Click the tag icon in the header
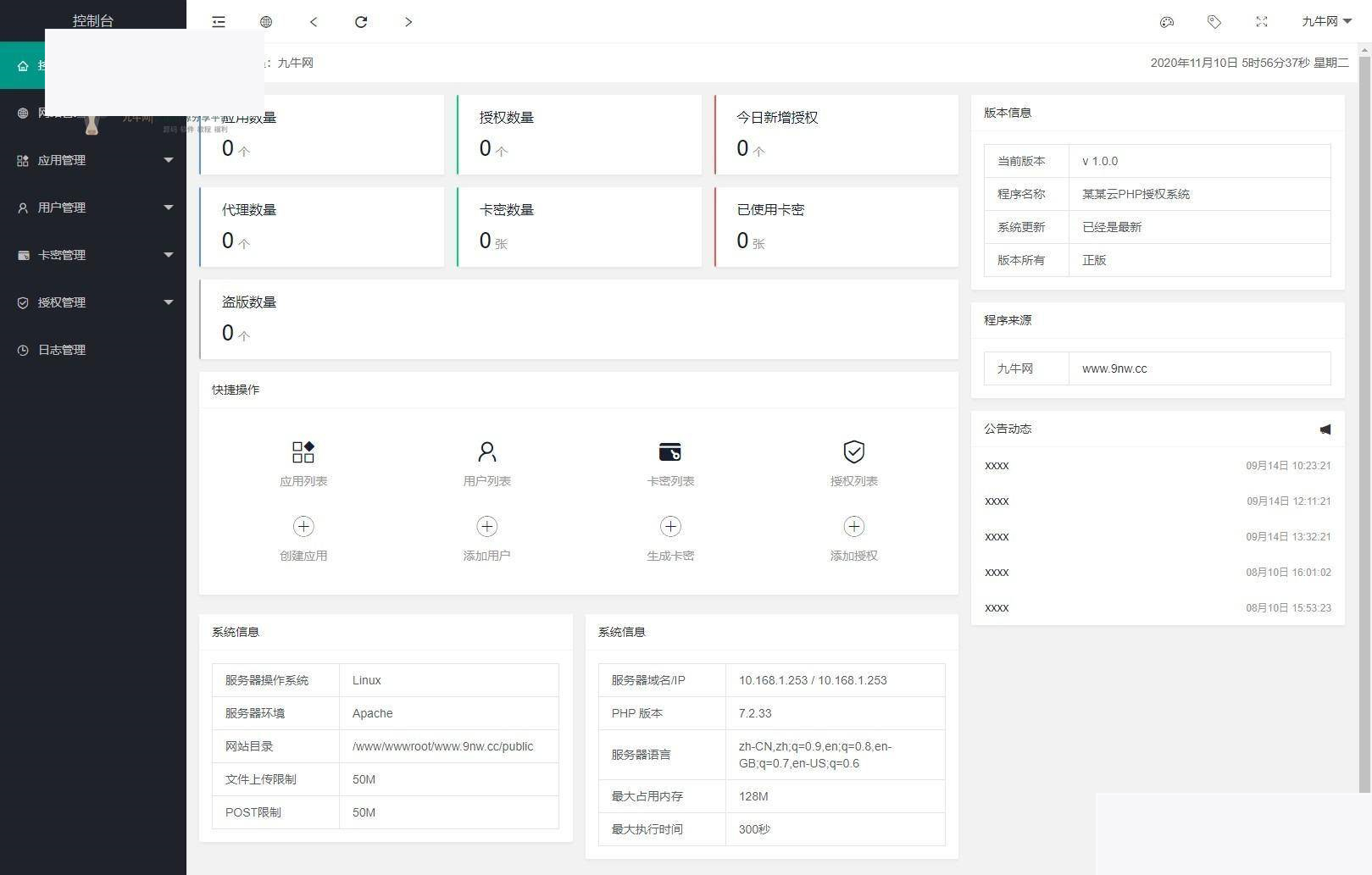Viewport: 1372px width, 875px height. point(1214,22)
